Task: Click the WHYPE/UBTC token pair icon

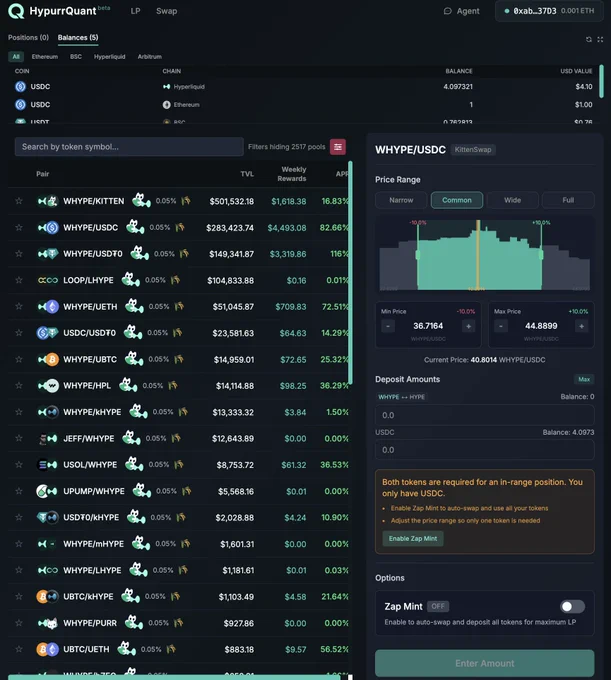Action: click(x=48, y=359)
